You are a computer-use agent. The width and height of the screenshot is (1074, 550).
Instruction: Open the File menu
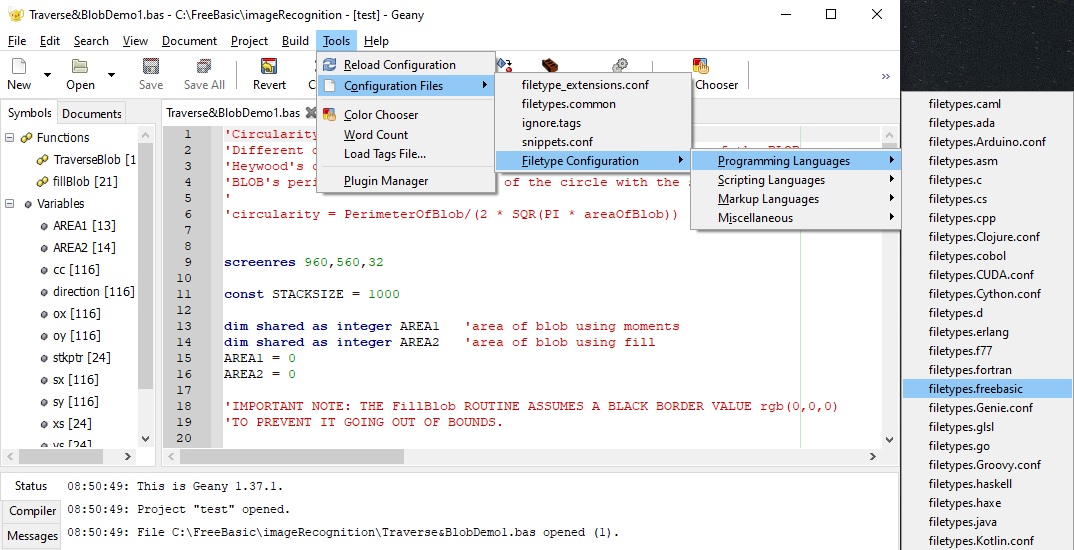pos(16,41)
